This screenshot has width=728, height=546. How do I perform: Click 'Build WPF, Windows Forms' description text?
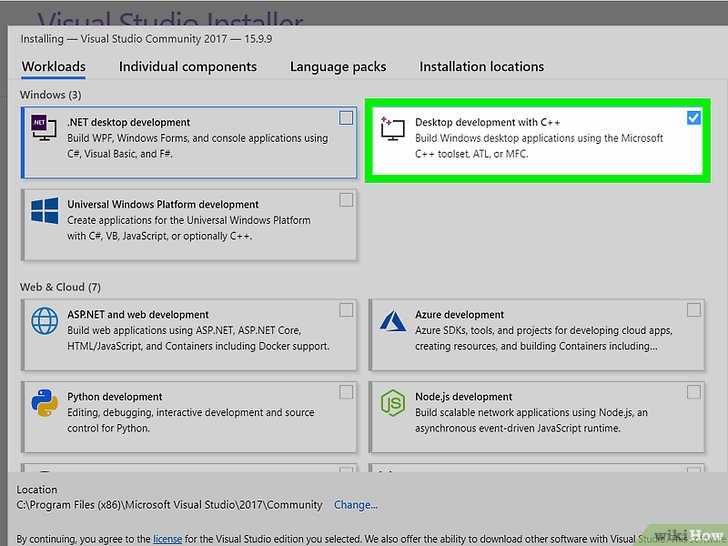[197, 146]
